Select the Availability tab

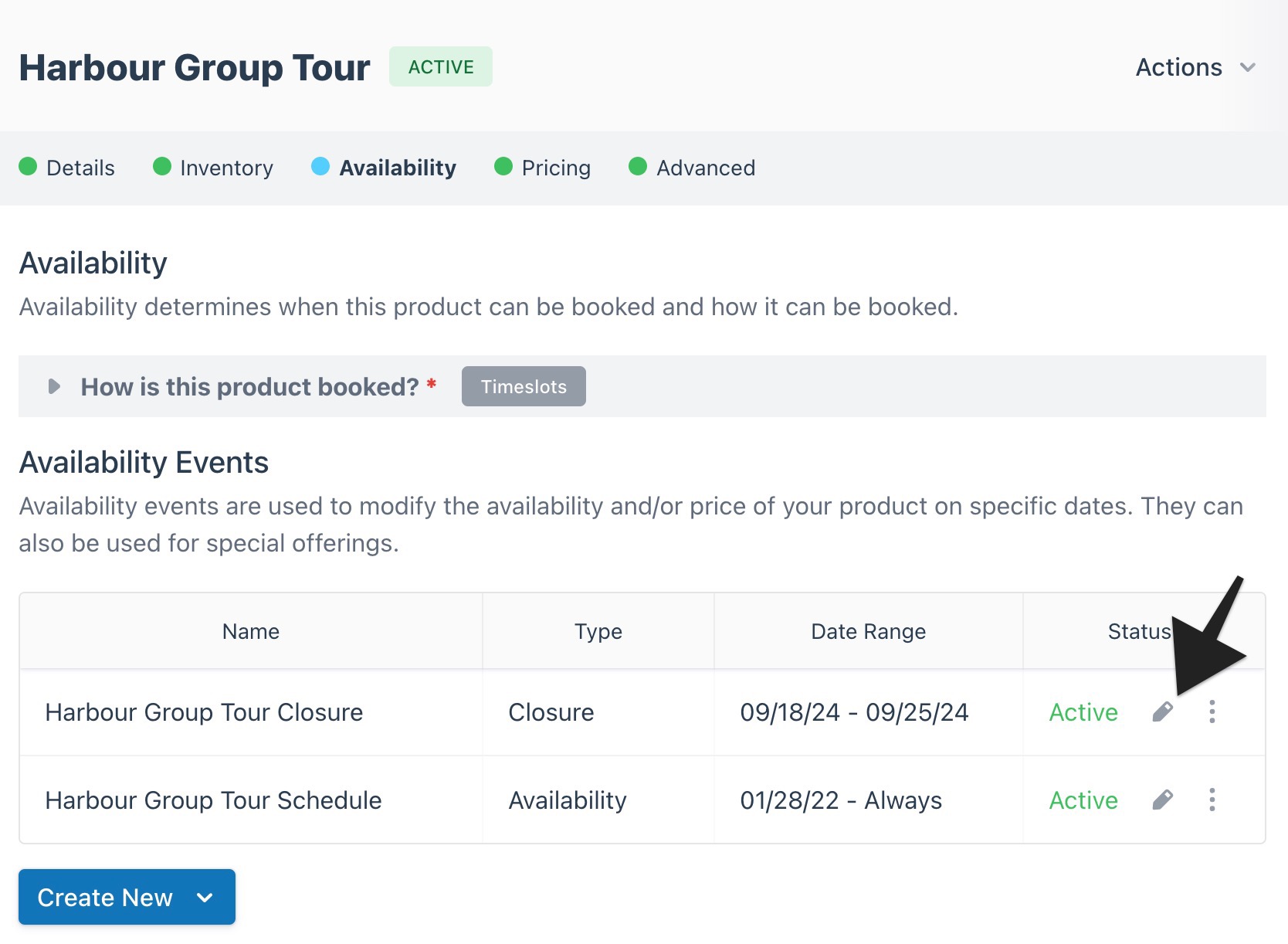click(384, 168)
